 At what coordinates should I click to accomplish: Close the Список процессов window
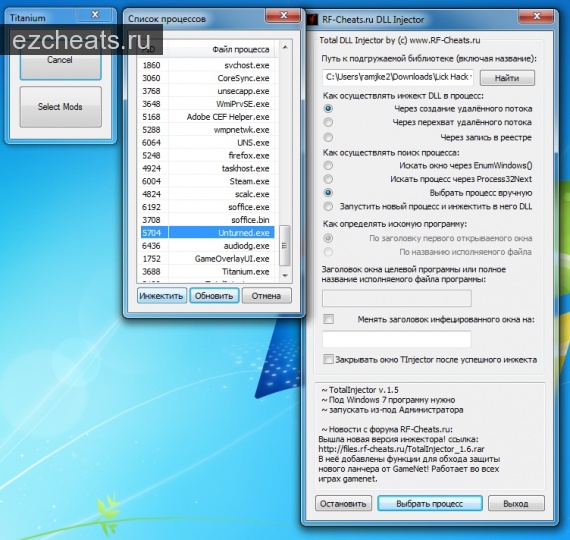coord(284,15)
